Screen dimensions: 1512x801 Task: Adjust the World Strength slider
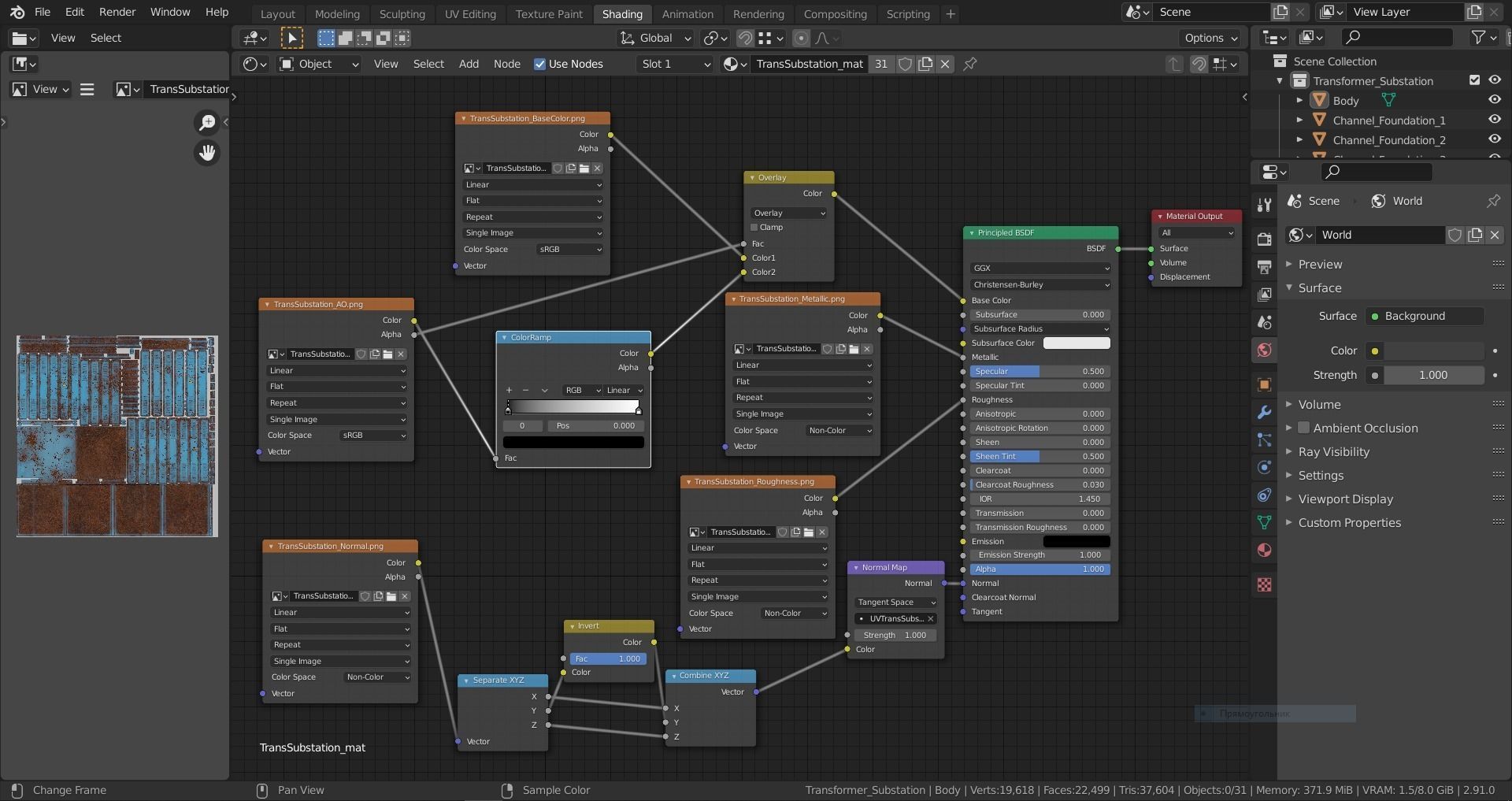[1433, 375]
